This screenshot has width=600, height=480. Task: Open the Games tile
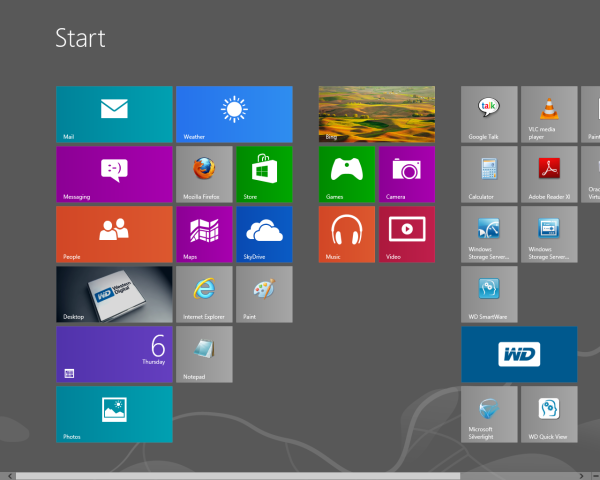coord(347,174)
